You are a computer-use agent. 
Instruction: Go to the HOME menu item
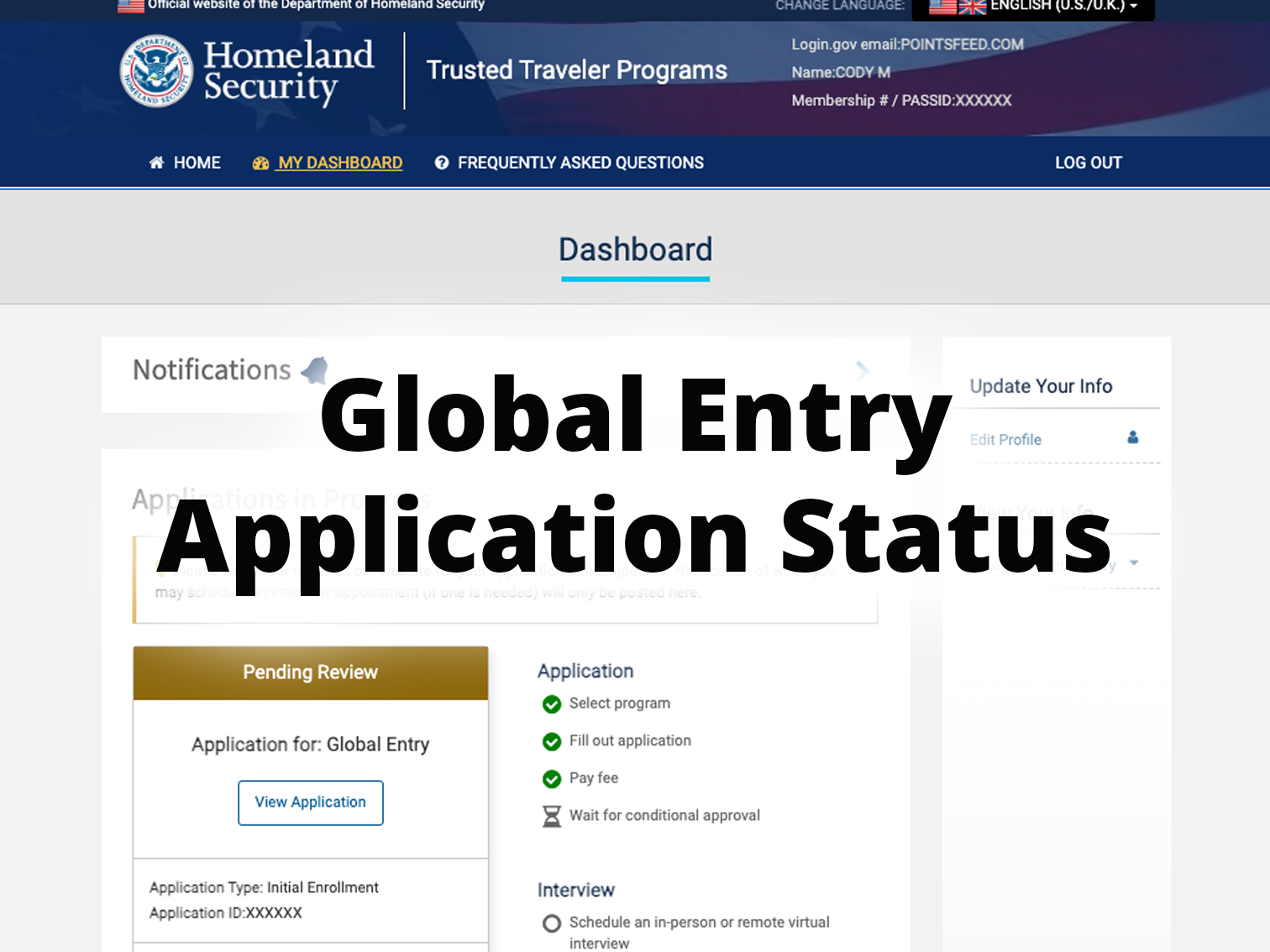point(197,163)
